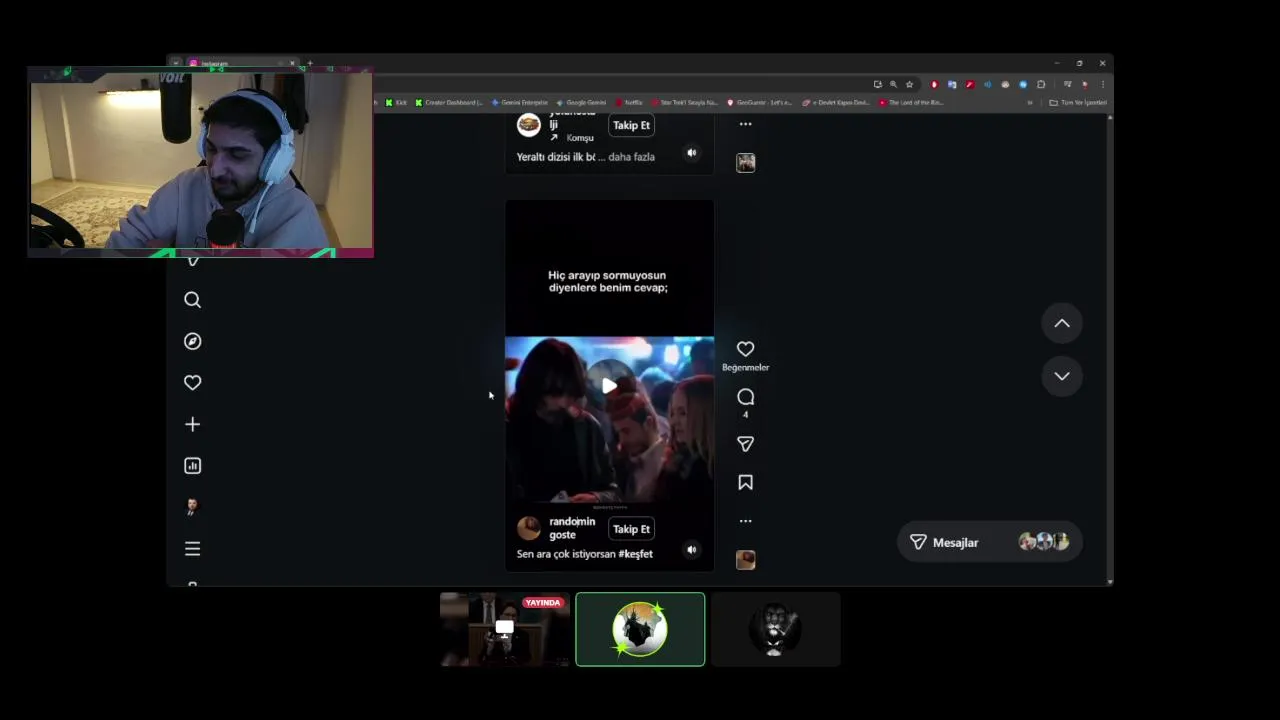Follow randomin goste with Takip Et

(631, 529)
